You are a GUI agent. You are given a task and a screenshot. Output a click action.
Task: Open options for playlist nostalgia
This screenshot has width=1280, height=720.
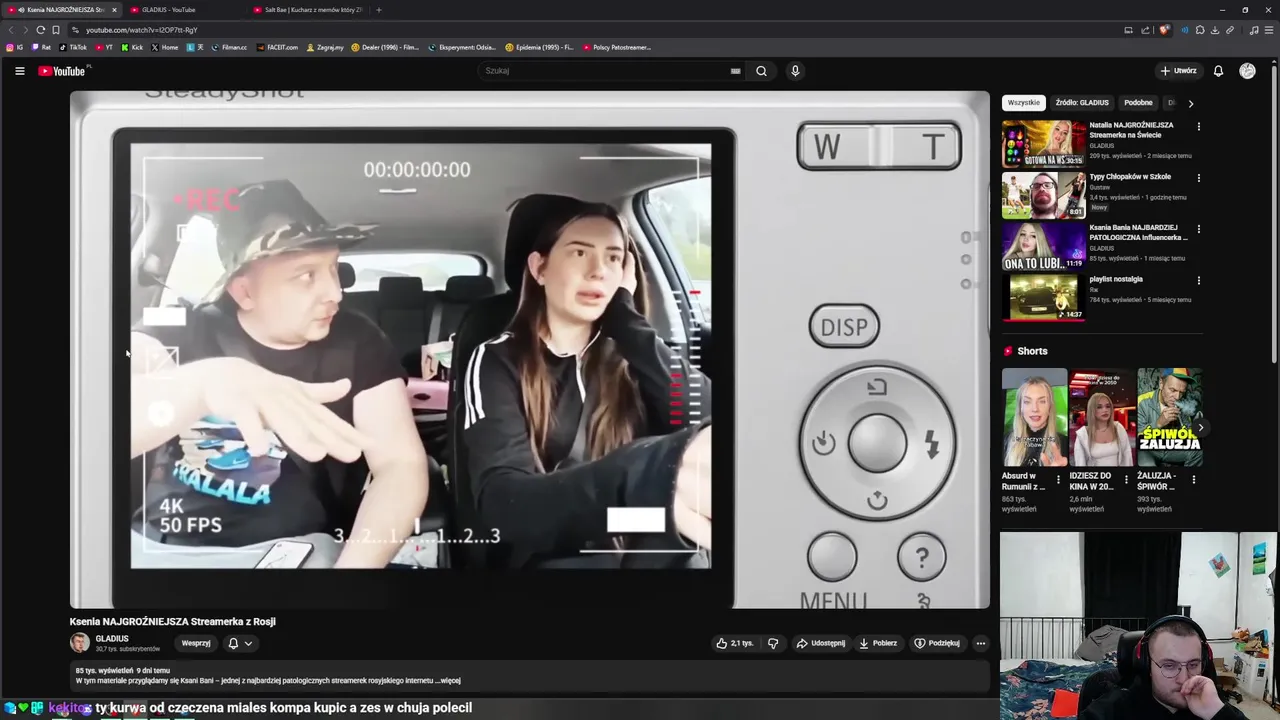[1198, 281]
